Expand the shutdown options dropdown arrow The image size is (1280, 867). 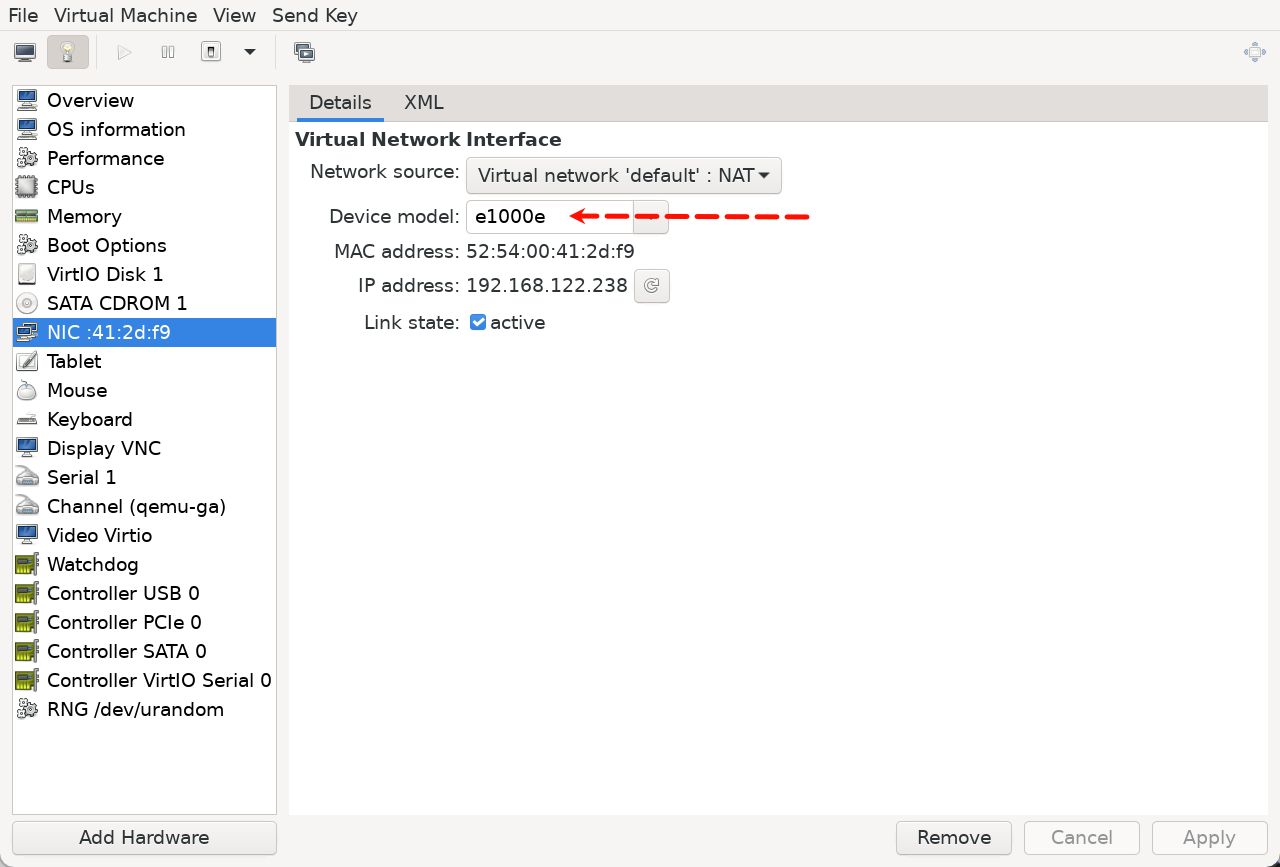pyautogui.click(x=250, y=52)
